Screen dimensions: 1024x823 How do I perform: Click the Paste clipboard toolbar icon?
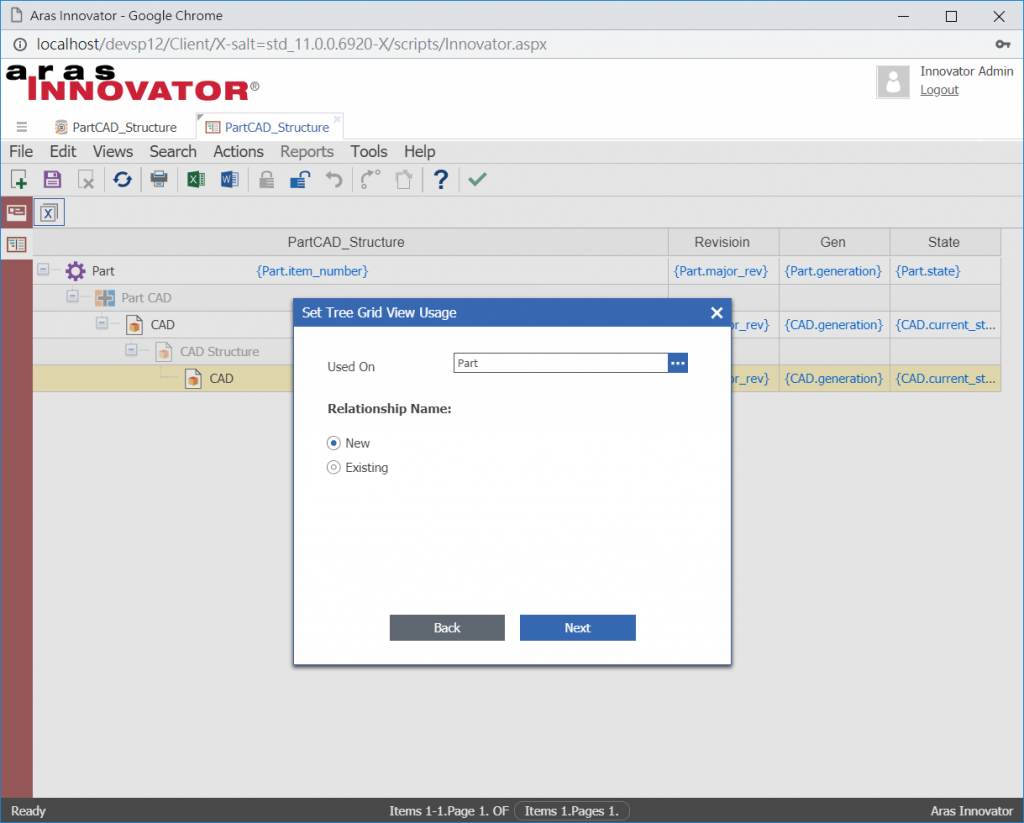click(x=404, y=179)
